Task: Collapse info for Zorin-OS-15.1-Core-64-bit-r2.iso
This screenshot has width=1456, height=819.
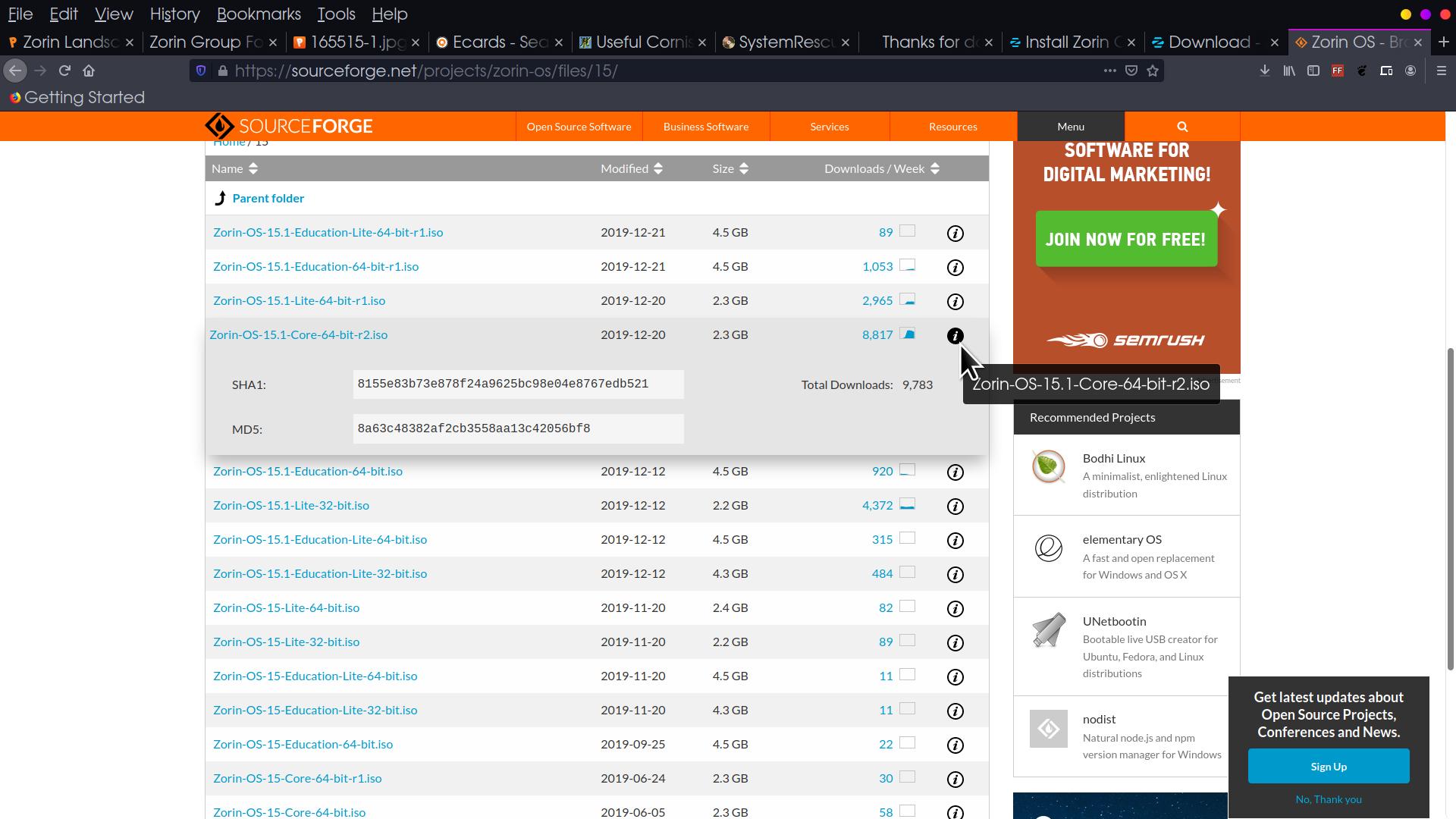Action: click(x=955, y=335)
